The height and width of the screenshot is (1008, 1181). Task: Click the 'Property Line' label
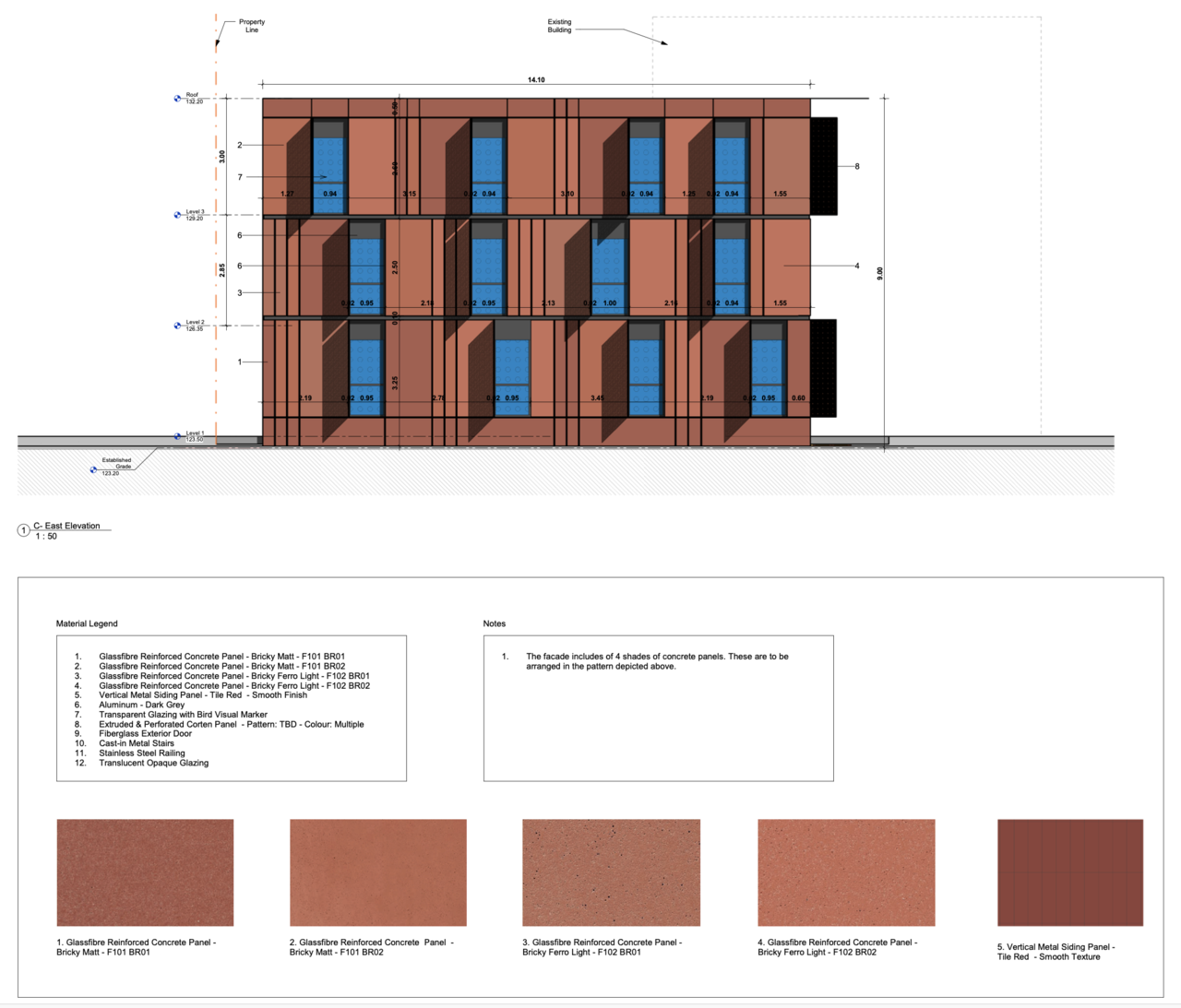(x=252, y=26)
